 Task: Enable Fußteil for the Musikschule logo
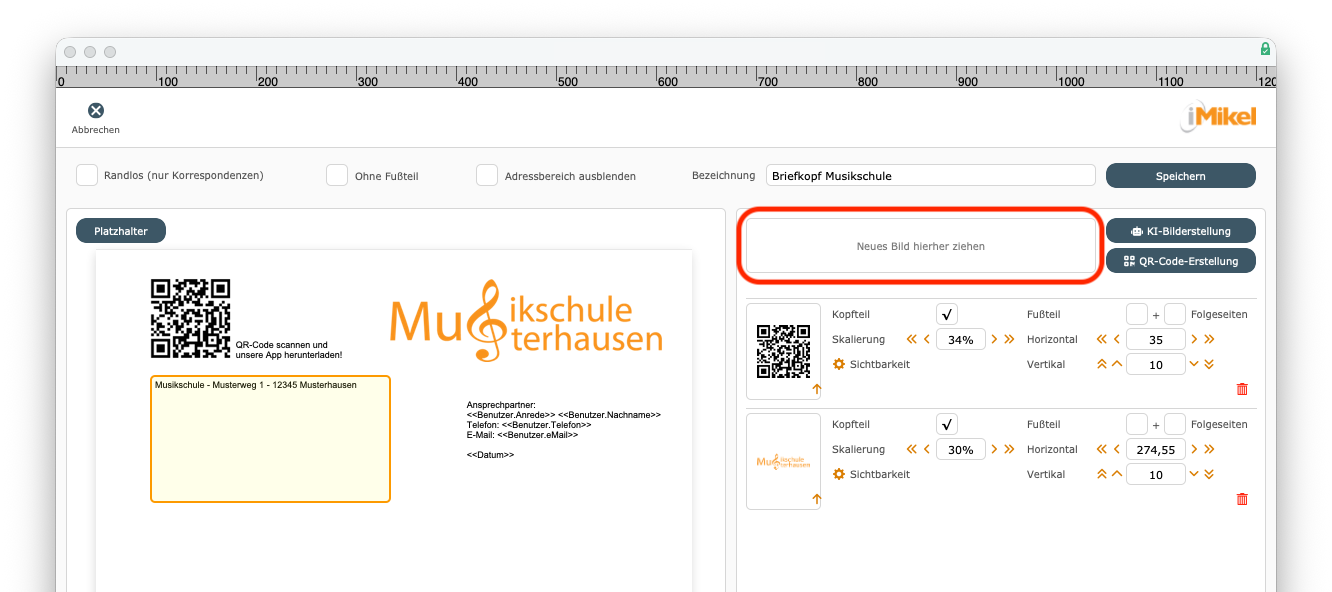[x=1137, y=424]
